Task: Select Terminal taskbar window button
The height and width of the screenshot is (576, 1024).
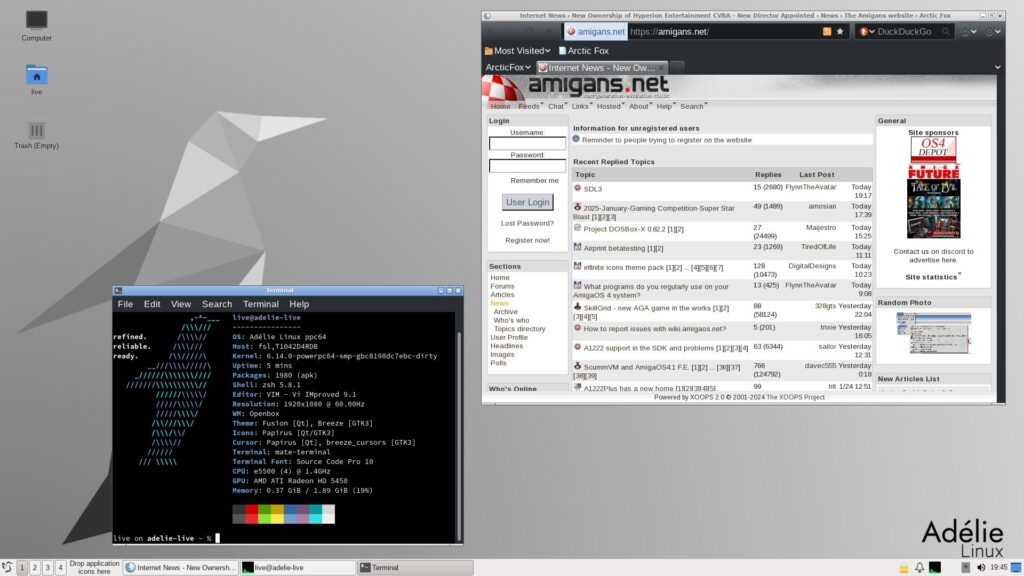Action: pos(415,568)
